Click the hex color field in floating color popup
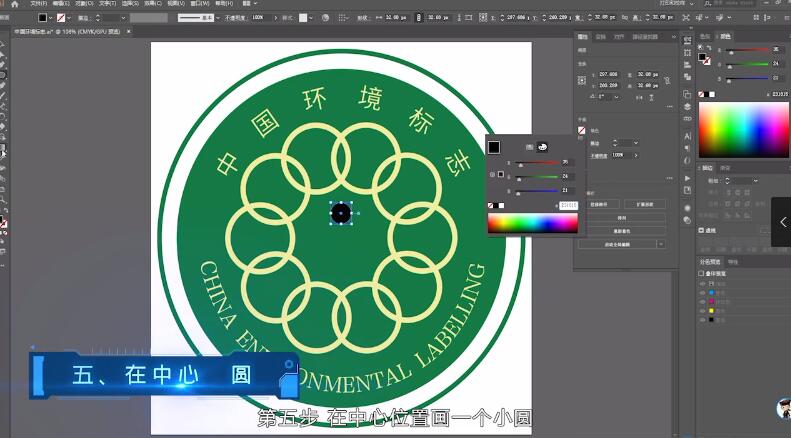 click(x=568, y=205)
